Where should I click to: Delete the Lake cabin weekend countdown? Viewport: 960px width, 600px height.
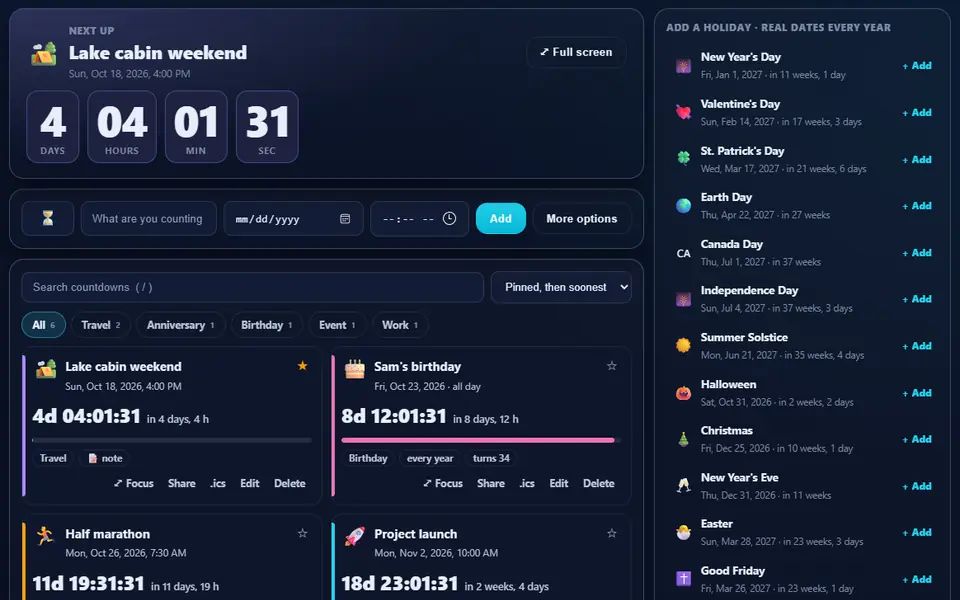[290, 483]
